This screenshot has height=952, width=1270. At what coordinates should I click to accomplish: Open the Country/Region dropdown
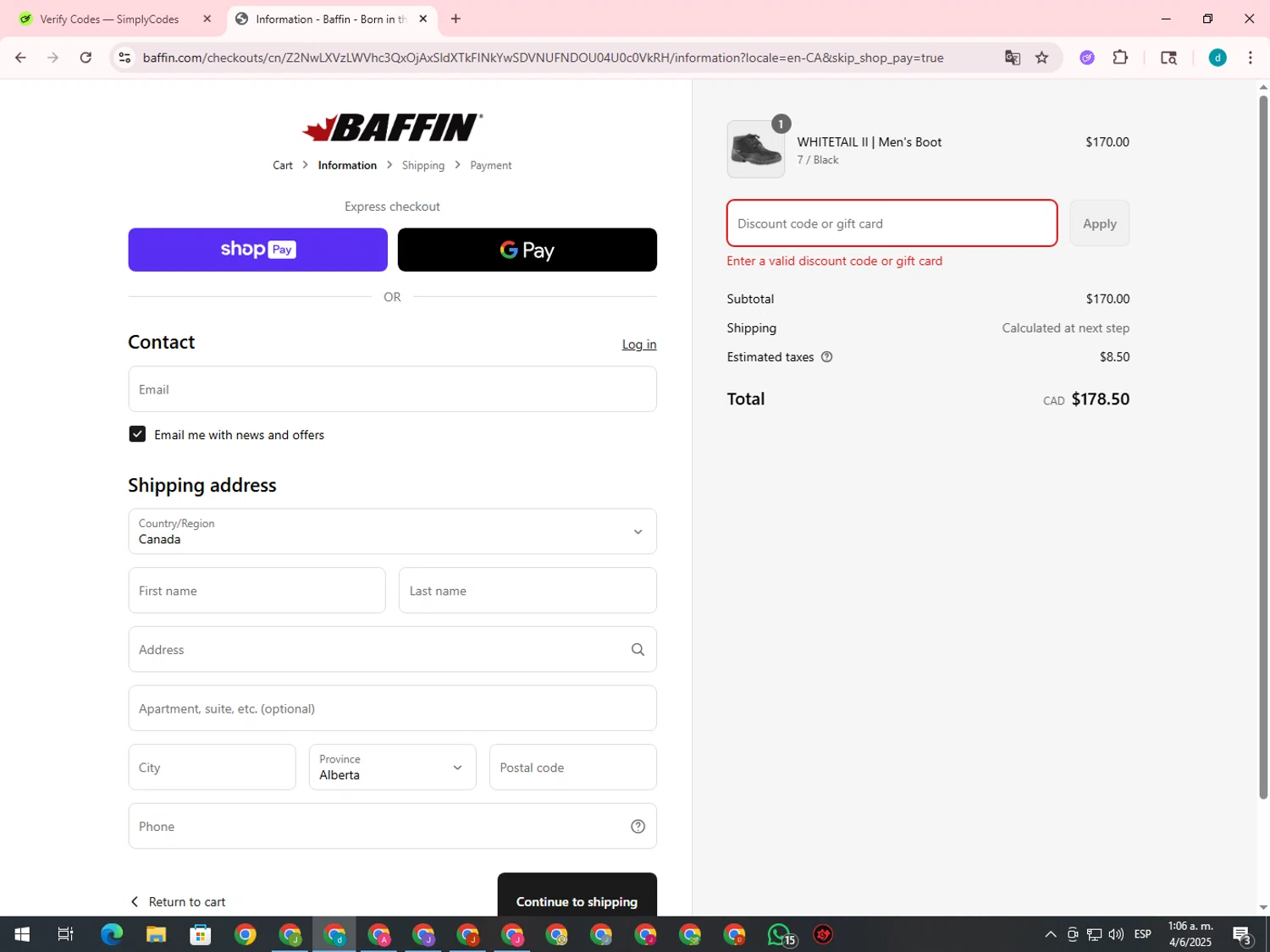[392, 531]
